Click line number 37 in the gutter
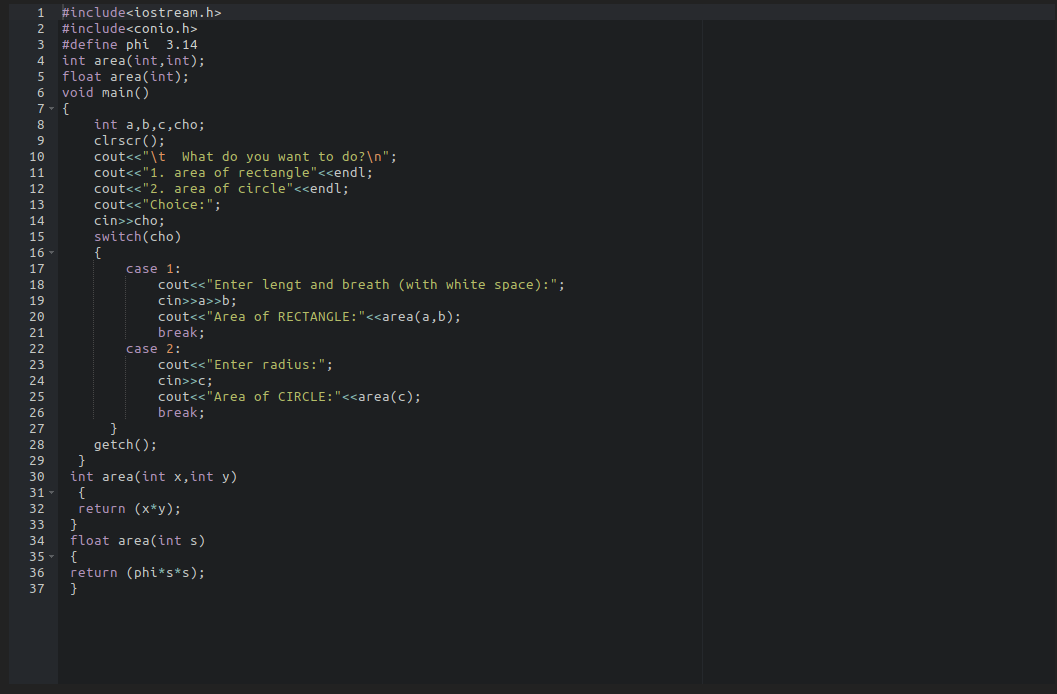1057x694 pixels. click(x=36, y=589)
